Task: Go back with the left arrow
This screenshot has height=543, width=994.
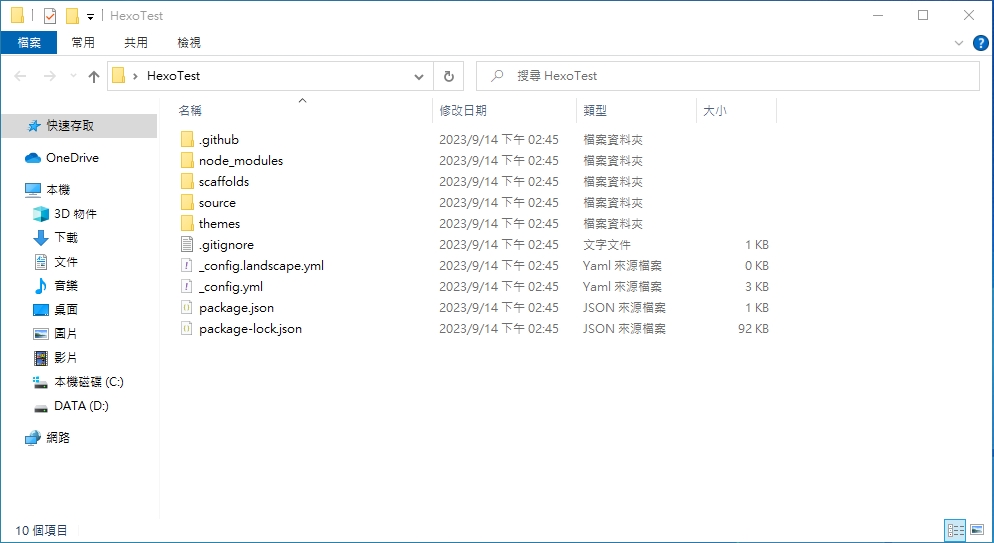Action: pyautogui.click(x=20, y=76)
